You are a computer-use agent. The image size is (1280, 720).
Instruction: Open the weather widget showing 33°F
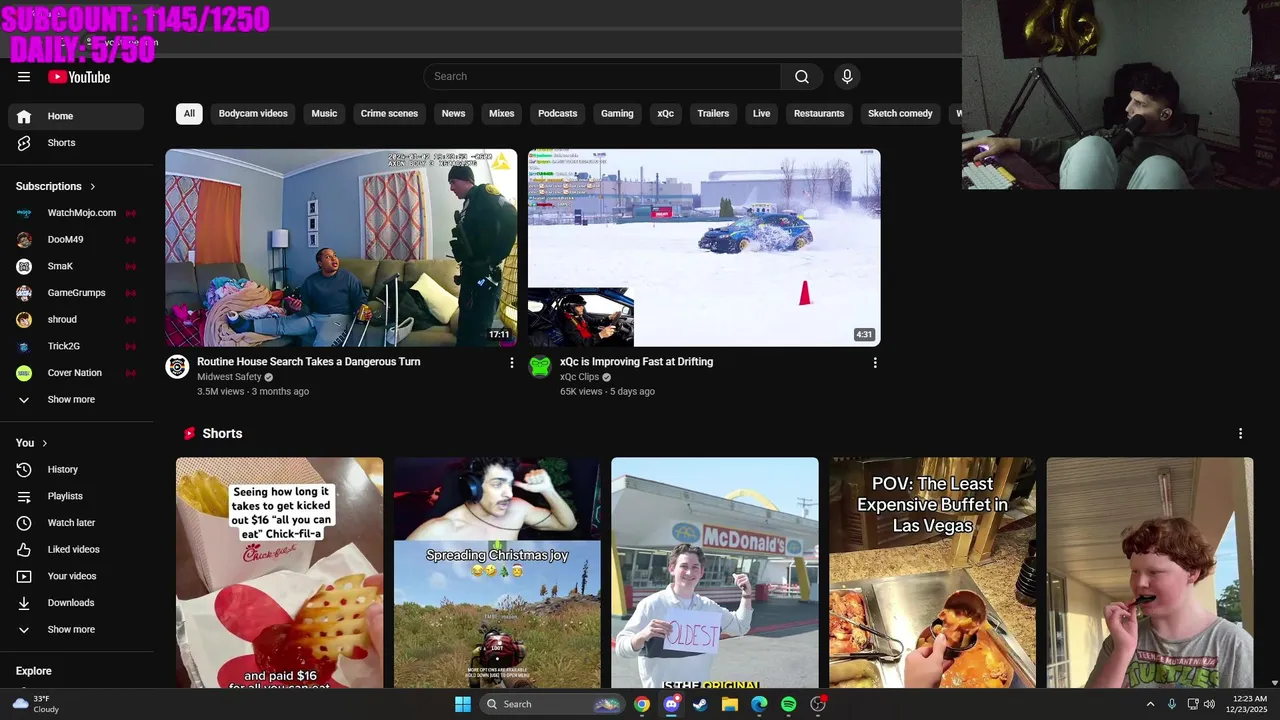tap(35, 704)
